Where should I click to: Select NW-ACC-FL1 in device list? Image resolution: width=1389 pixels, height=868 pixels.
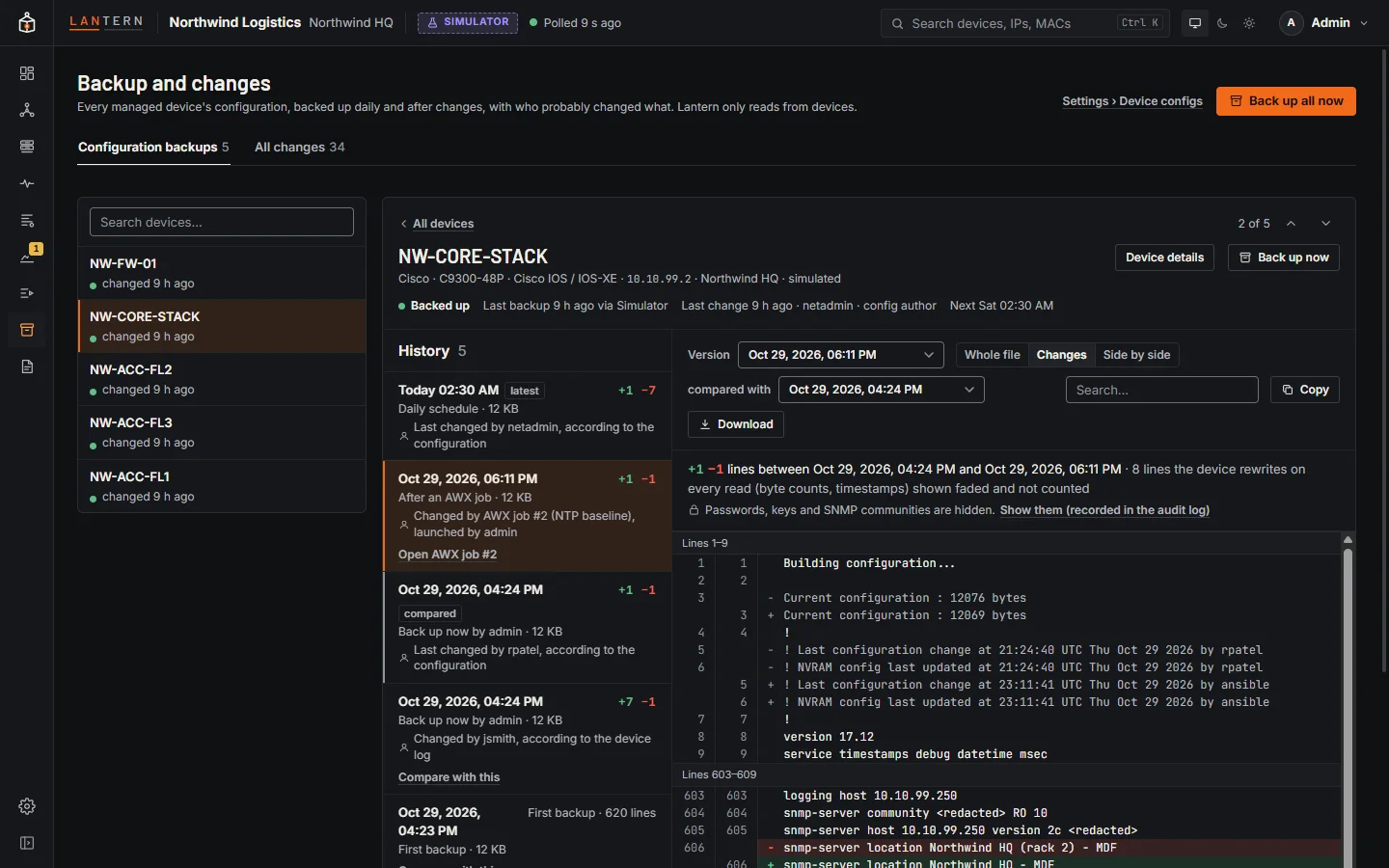222,486
